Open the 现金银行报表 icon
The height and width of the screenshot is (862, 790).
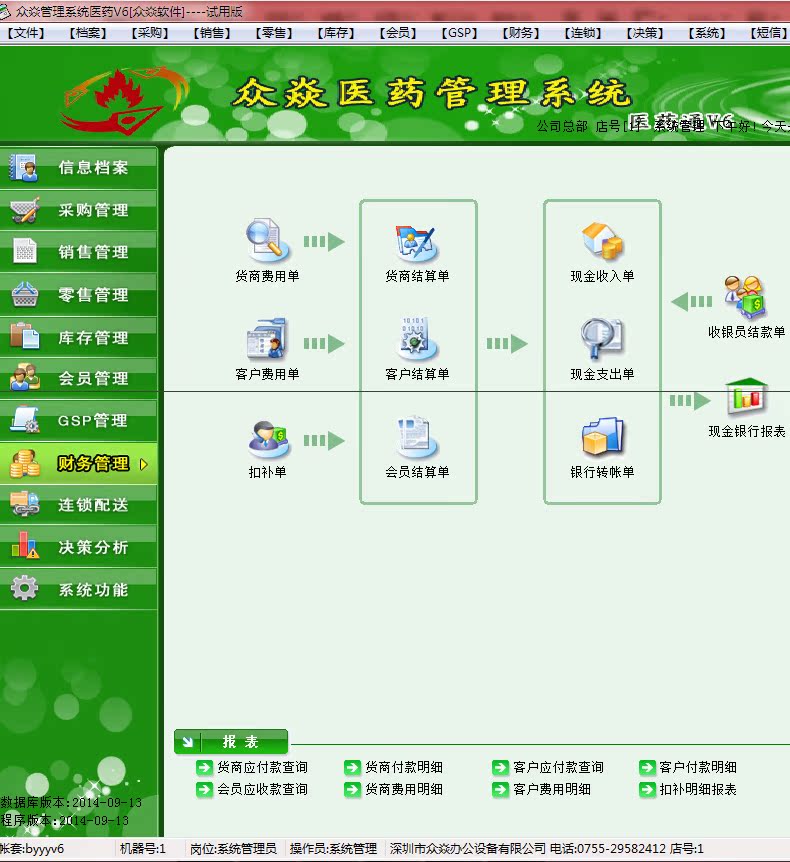(745, 397)
